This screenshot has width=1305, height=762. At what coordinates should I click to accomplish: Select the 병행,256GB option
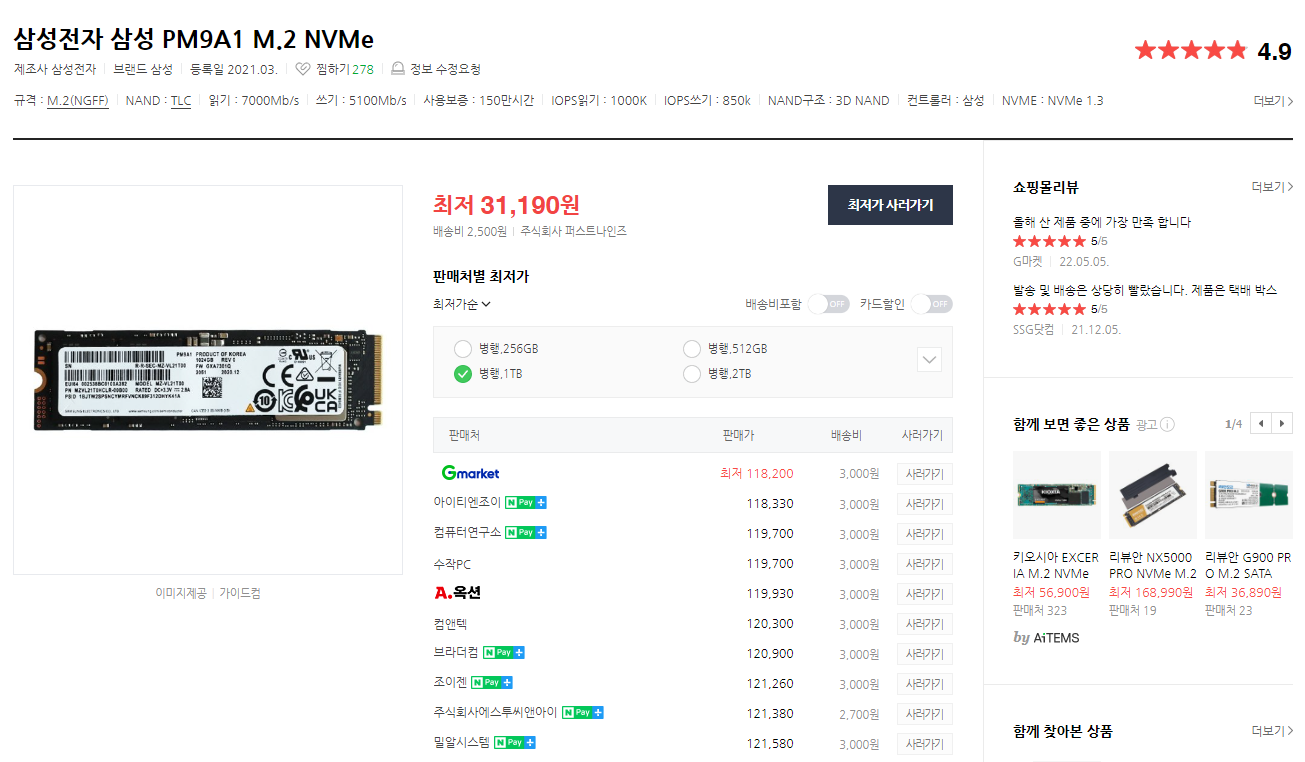(x=462, y=349)
